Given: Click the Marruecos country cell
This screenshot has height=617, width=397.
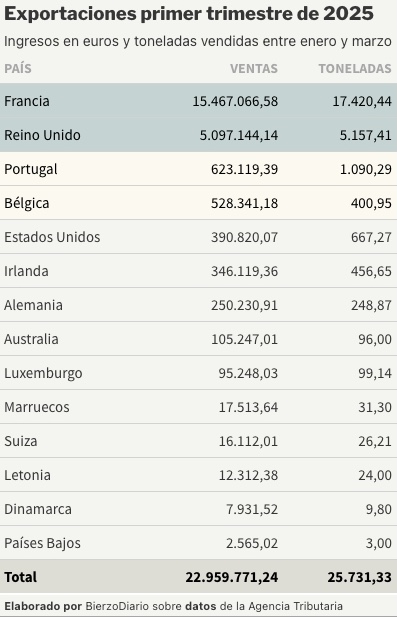Looking at the screenshot, I should click(37, 407).
